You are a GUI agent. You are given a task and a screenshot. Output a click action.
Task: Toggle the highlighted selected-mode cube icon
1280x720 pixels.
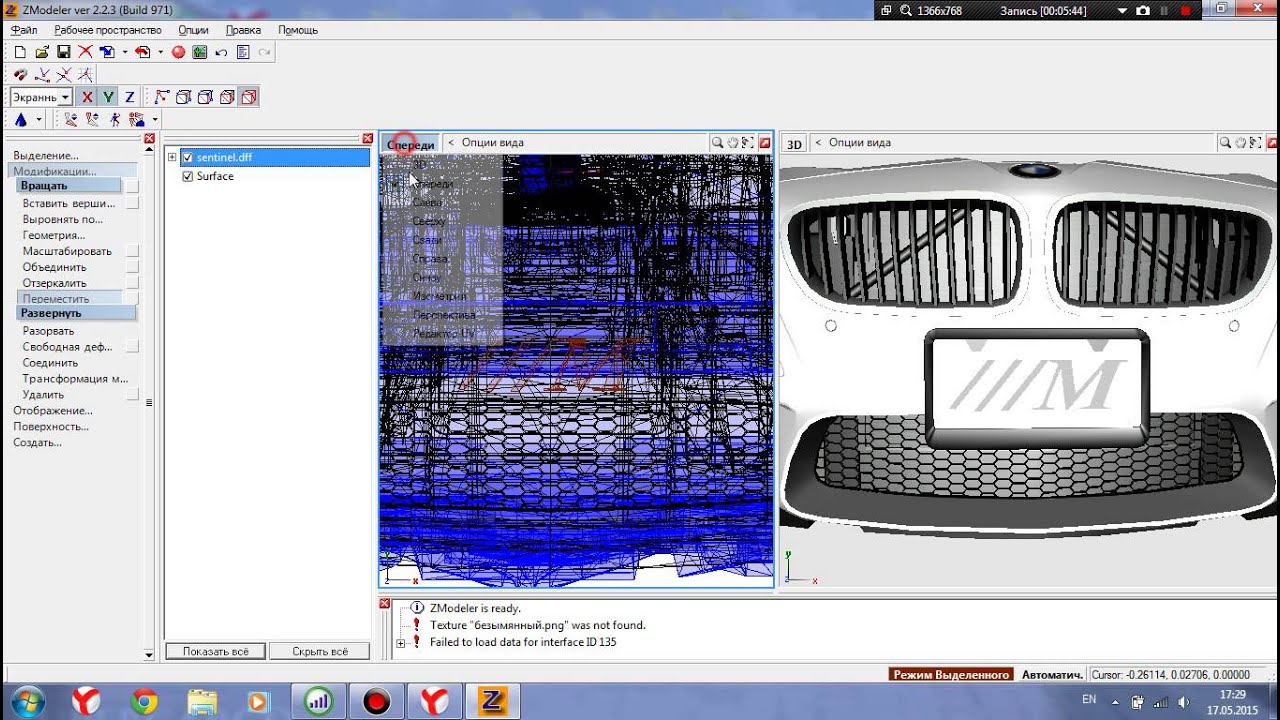[x=249, y=97]
